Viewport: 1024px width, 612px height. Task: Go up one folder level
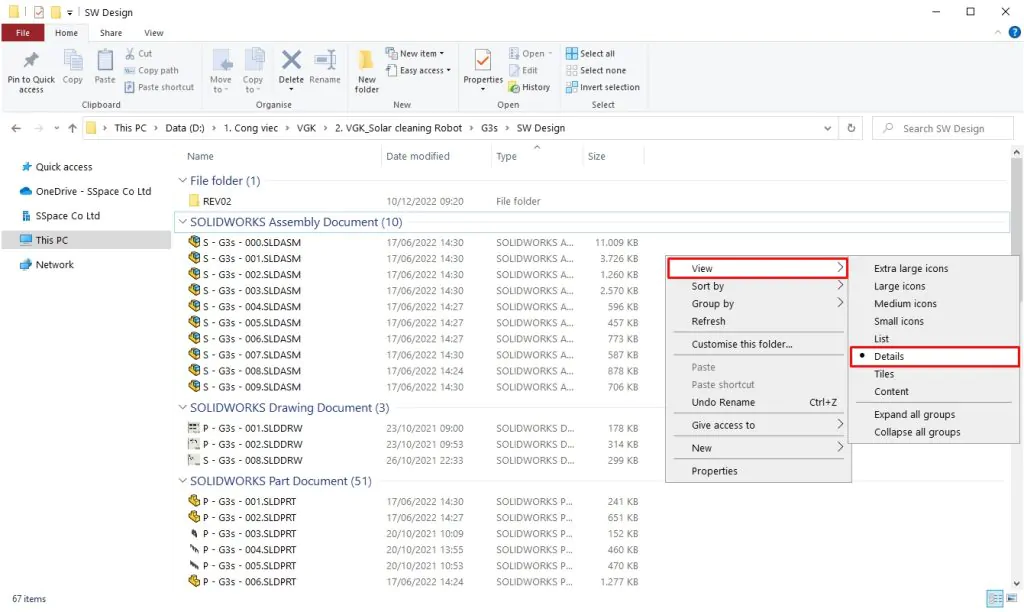point(72,128)
